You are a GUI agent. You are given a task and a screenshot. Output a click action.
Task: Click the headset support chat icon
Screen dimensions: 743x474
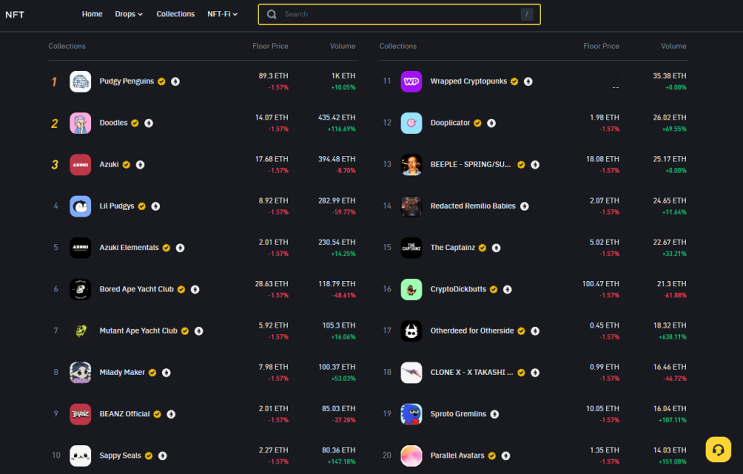[x=718, y=449]
